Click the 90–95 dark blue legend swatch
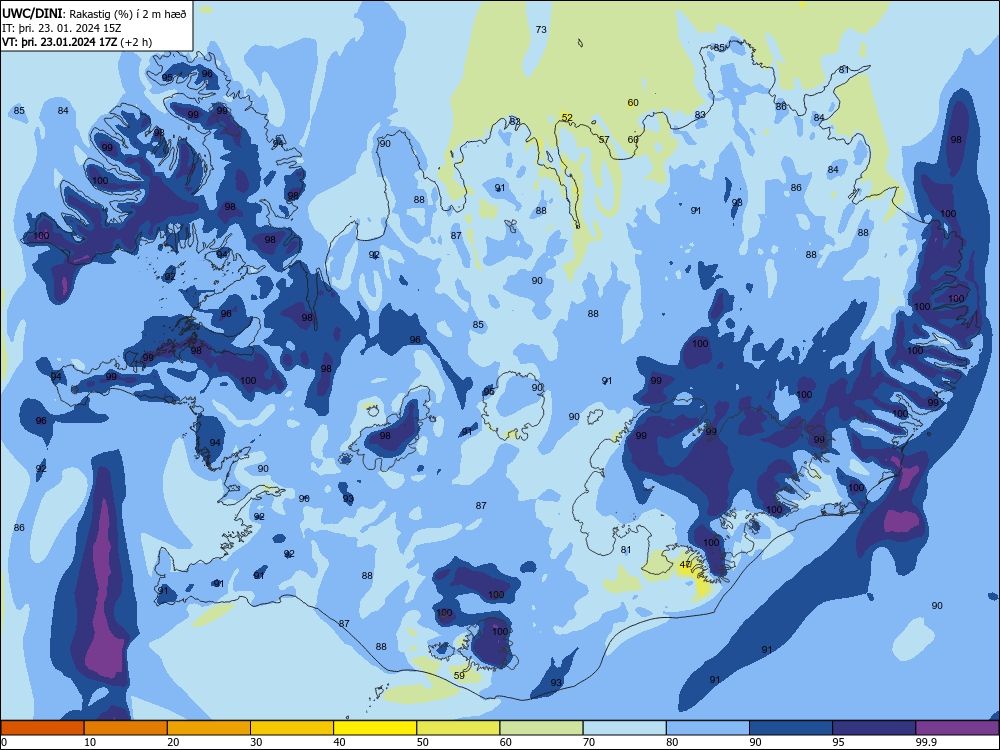 tap(791, 728)
